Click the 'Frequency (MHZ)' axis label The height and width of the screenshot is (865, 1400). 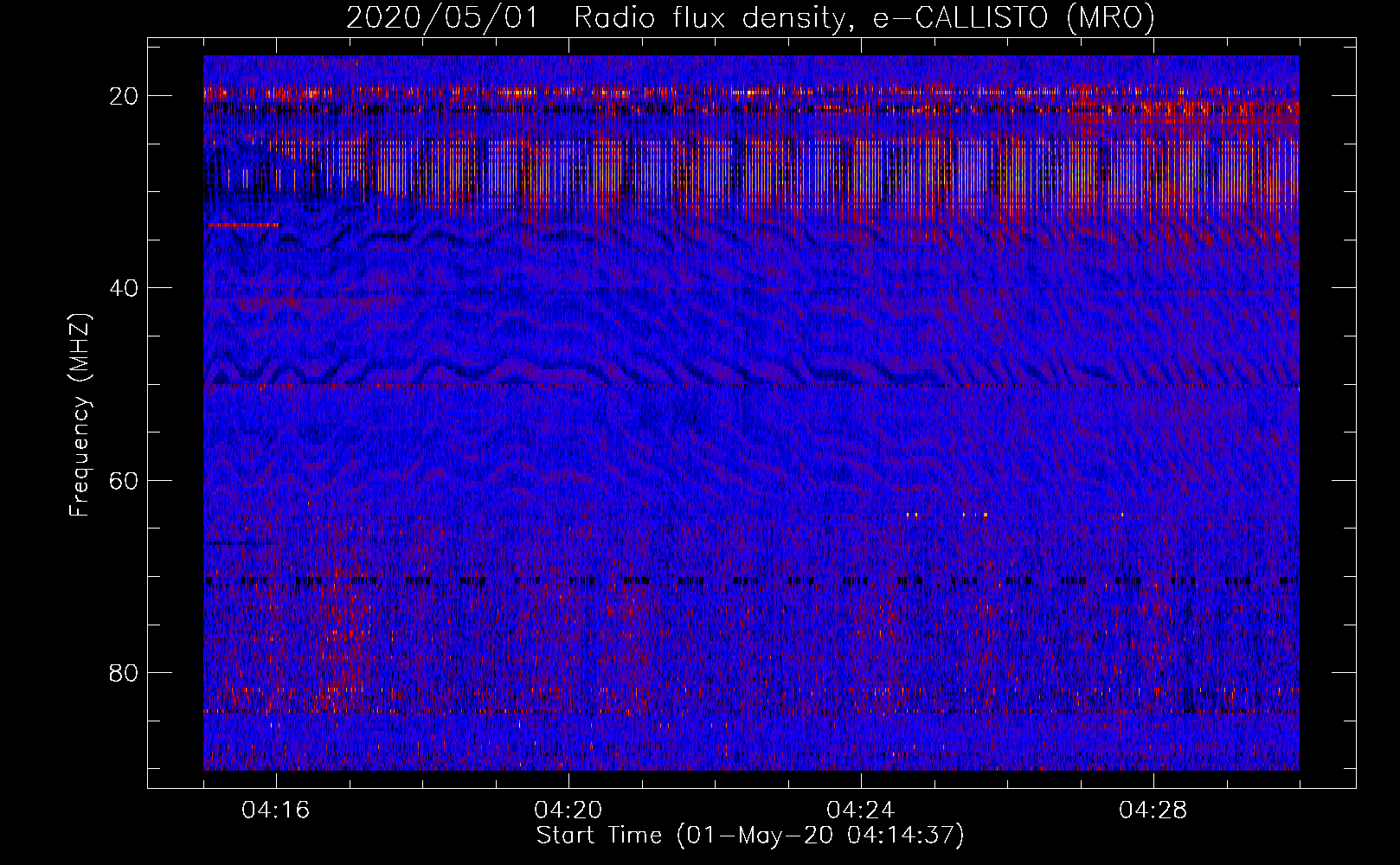80,415
